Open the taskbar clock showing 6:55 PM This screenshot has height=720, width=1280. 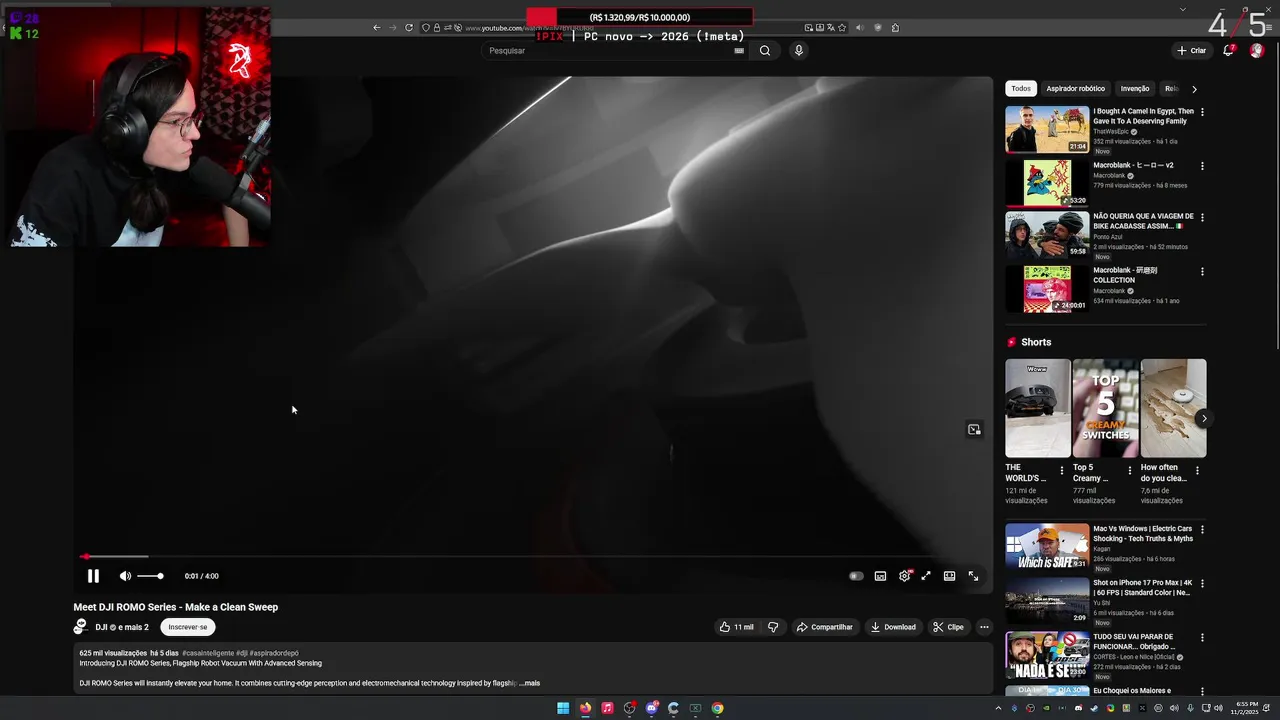pos(1244,708)
